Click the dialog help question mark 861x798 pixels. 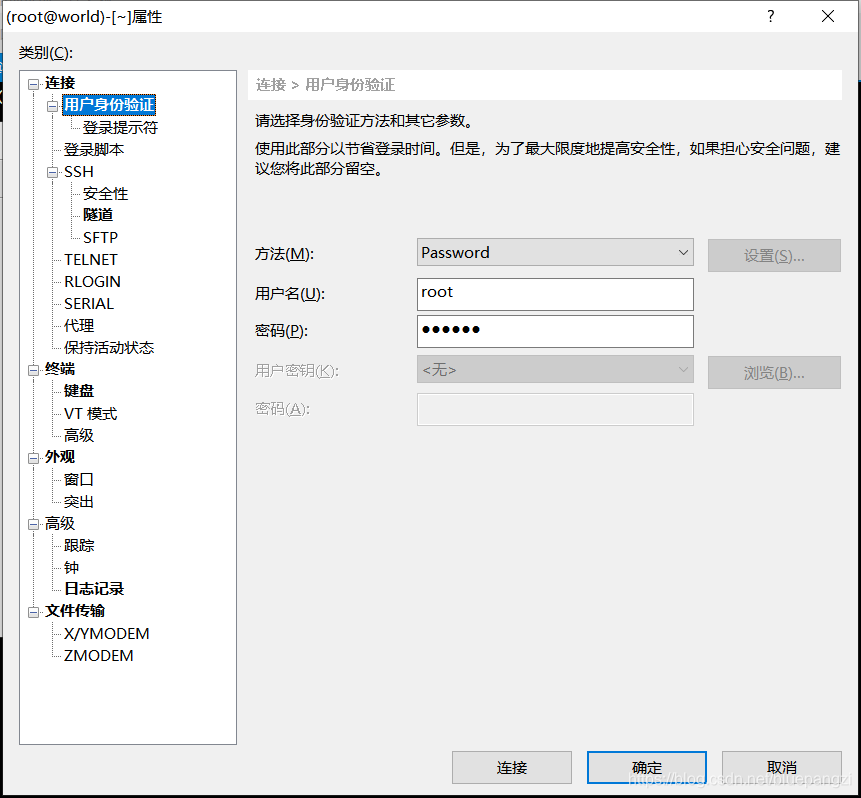coord(770,16)
